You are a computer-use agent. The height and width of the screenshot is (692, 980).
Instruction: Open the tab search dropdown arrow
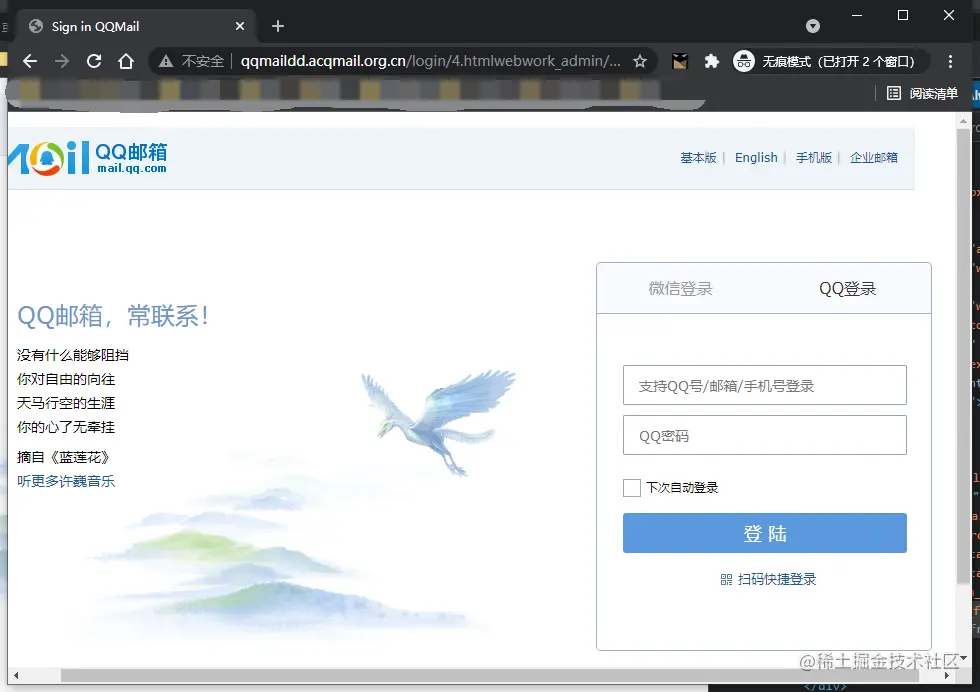pos(812,26)
